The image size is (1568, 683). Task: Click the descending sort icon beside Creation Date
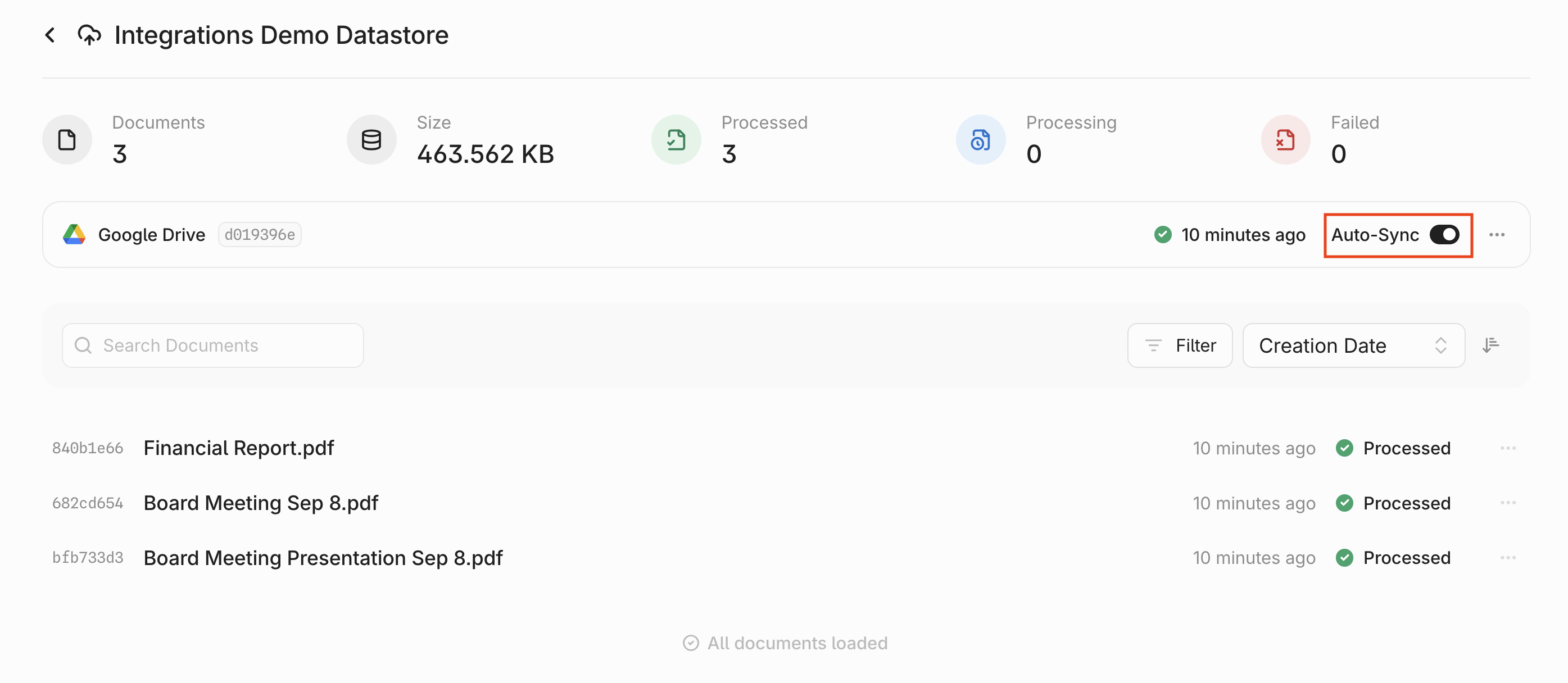[1492, 345]
